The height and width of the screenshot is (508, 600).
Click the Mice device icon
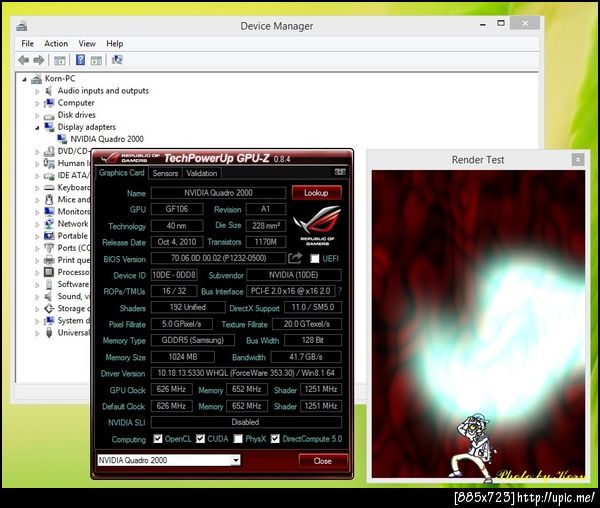tap(49, 200)
